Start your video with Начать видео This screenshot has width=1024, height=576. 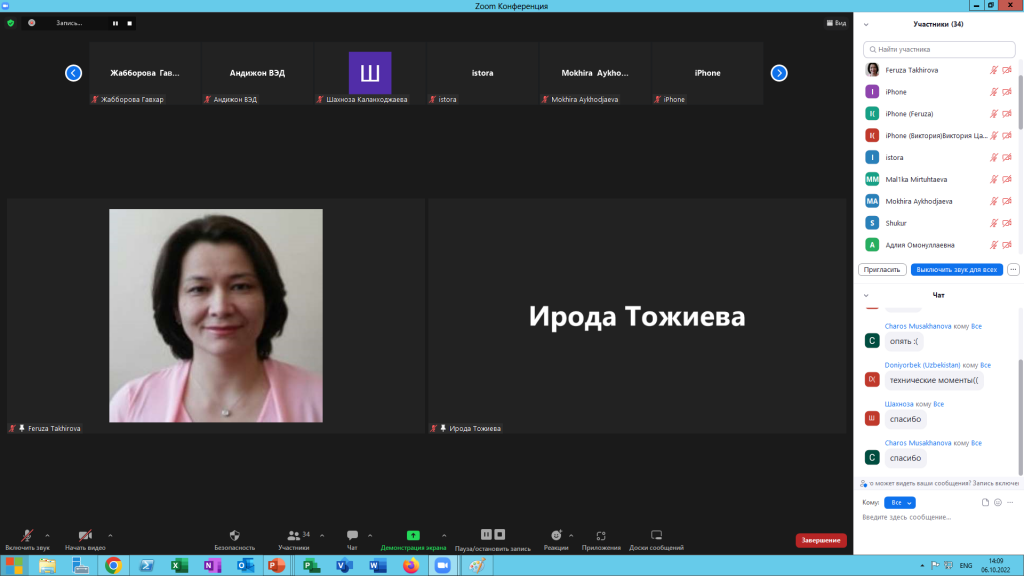[x=84, y=535]
